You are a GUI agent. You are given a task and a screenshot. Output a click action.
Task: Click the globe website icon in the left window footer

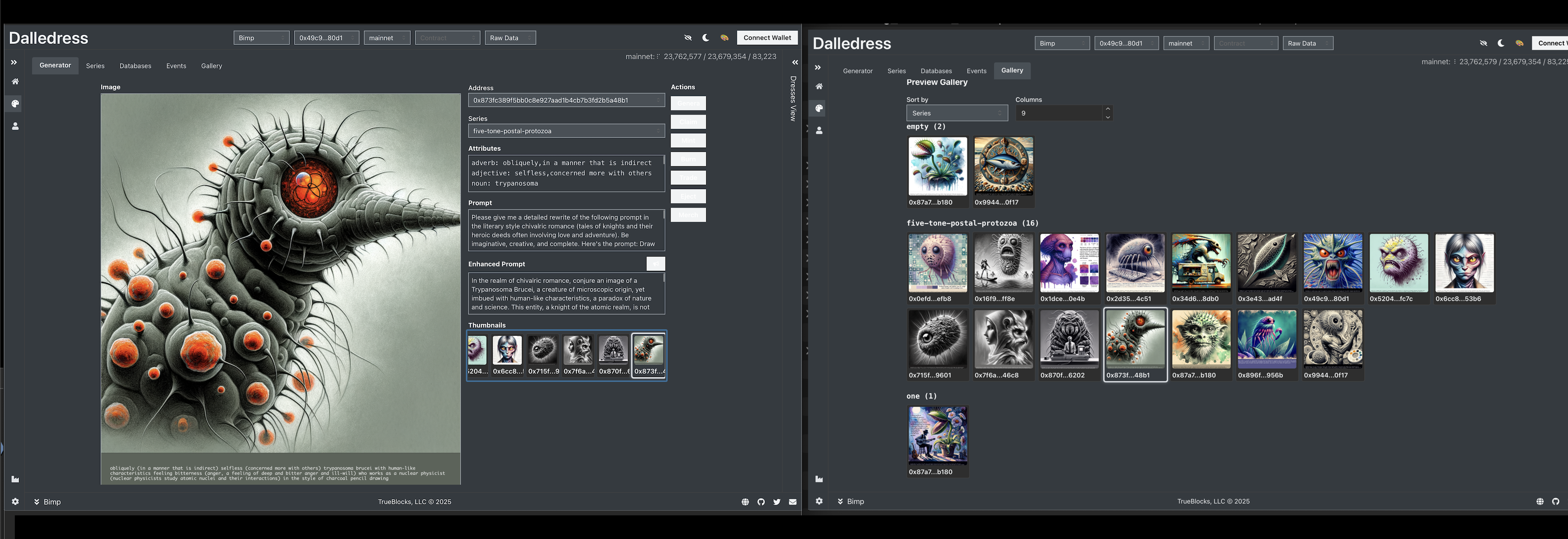point(745,502)
